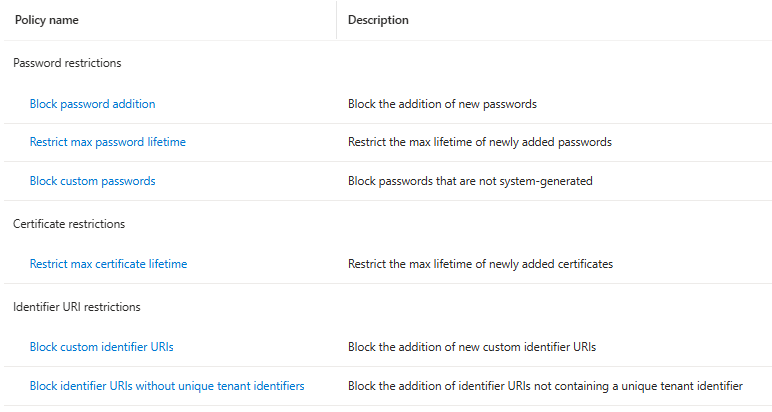Click the description about max lifetime of passwords

click(479, 142)
